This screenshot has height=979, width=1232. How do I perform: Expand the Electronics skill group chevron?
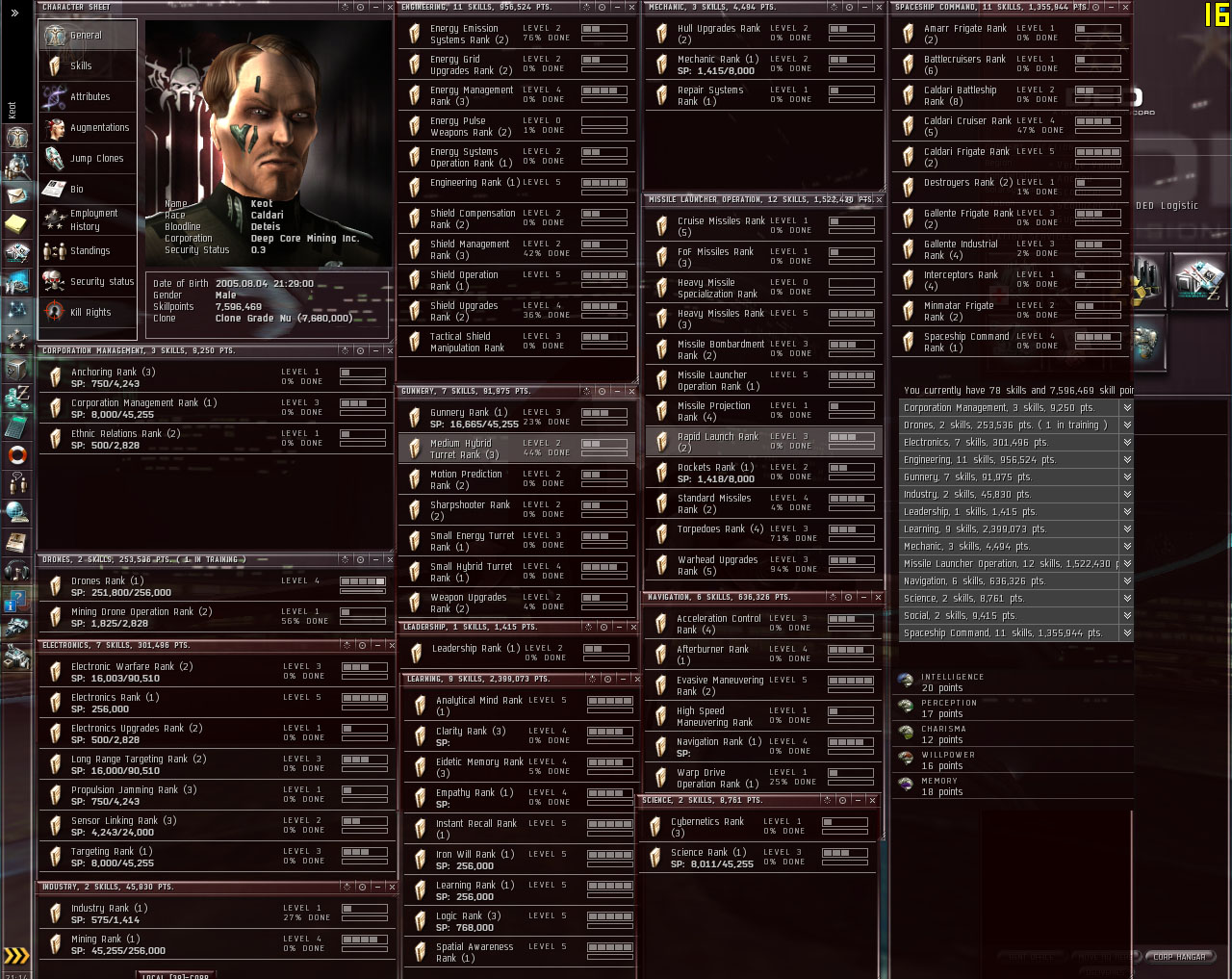point(1127,442)
